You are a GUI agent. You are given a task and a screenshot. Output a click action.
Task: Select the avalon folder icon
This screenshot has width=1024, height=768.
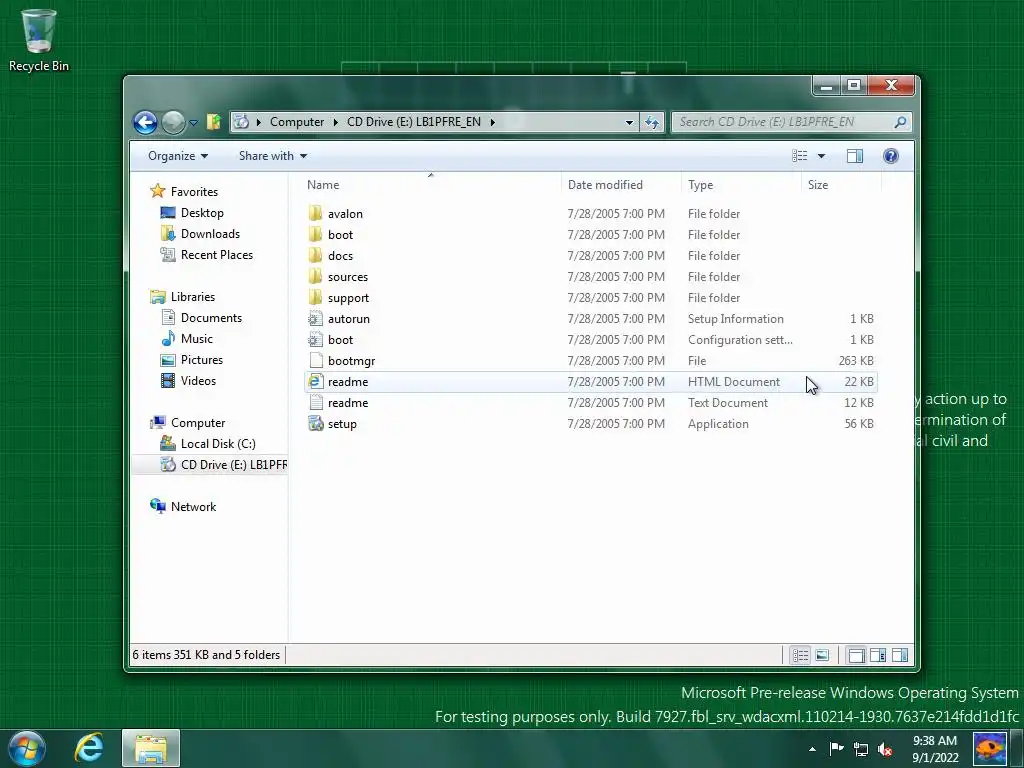pos(315,213)
